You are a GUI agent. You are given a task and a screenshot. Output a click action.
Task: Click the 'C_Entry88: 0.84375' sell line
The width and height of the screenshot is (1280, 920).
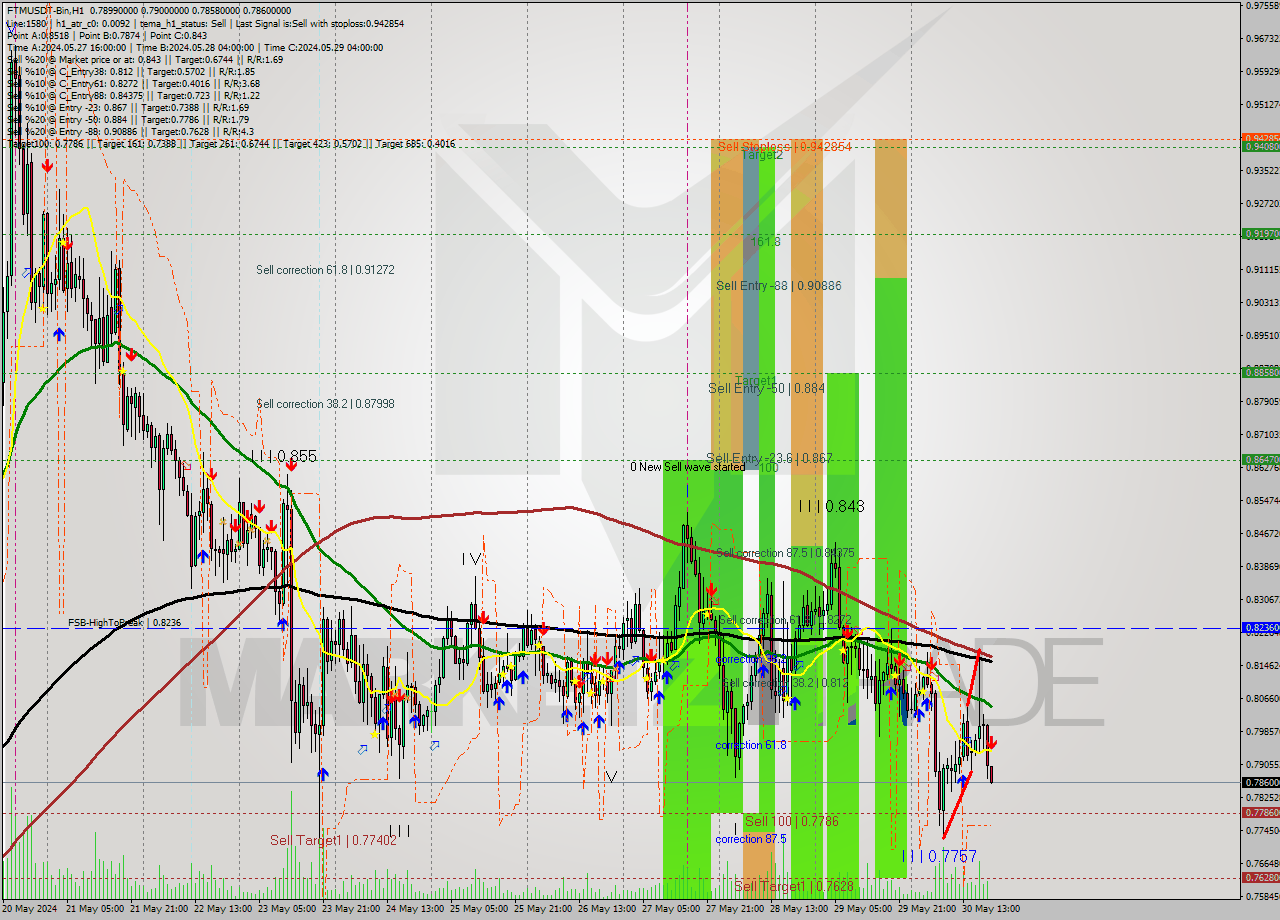tap(133, 95)
